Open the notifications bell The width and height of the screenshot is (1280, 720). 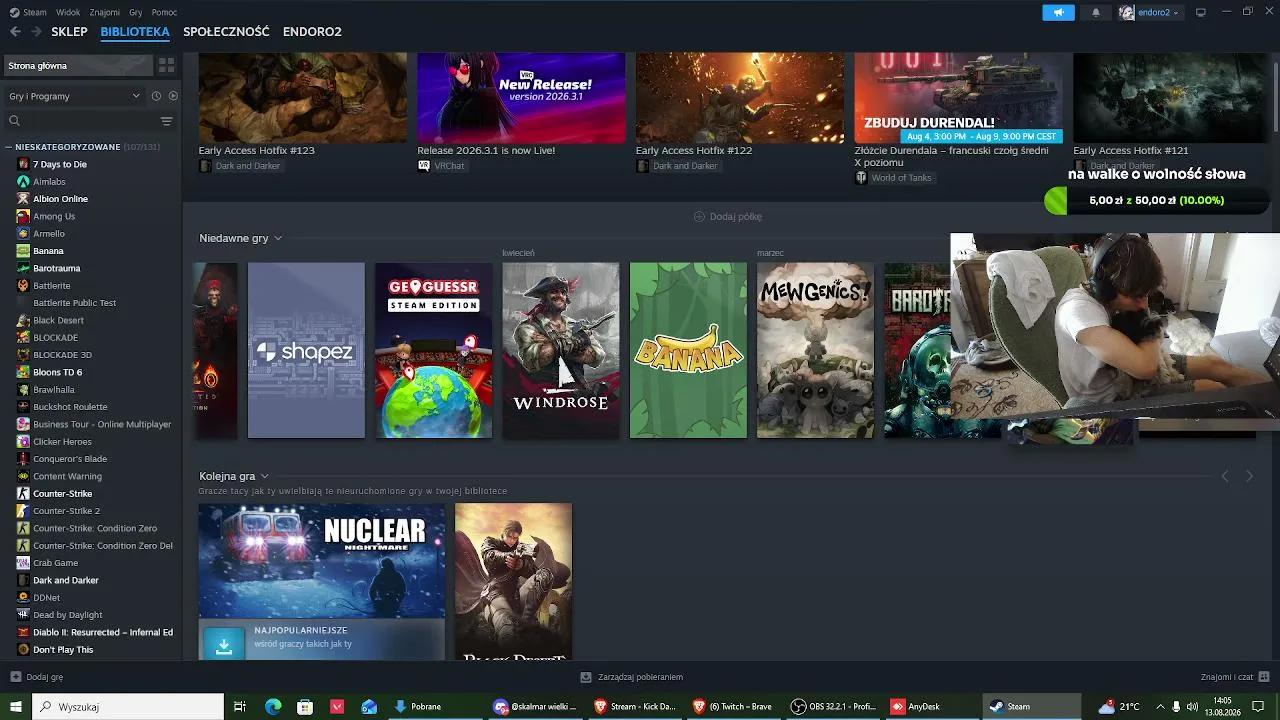1096,12
